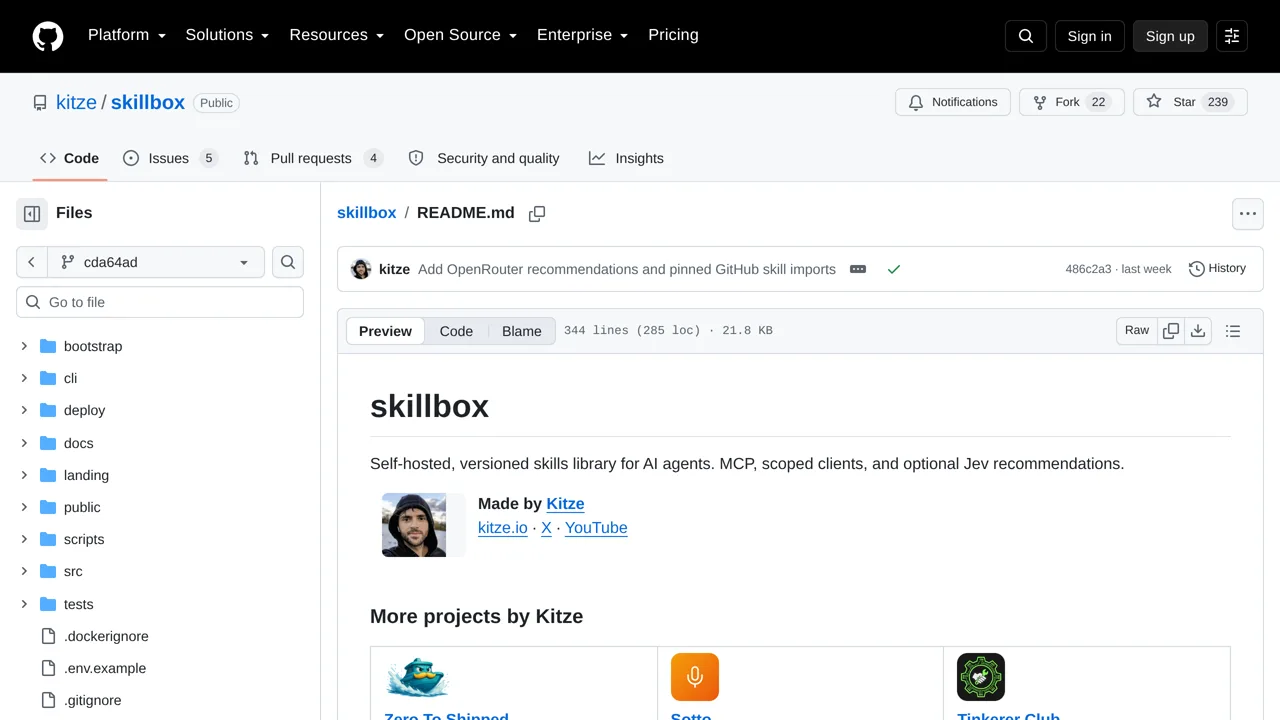Open the more file actions ellipsis menu
Viewport: 1280px width, 720px height.
(1247, 213)
